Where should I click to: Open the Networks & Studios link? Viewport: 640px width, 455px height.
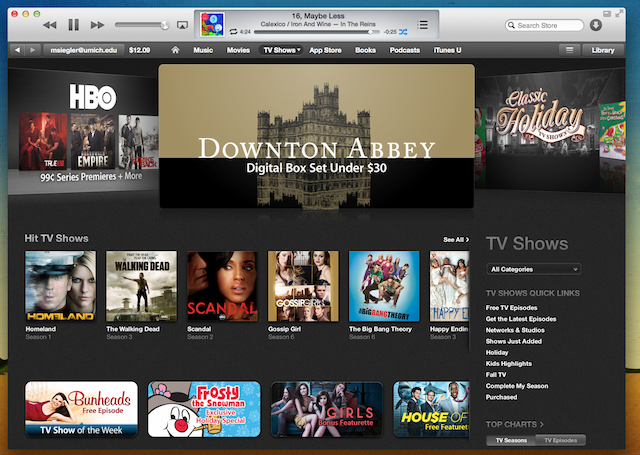coord(515,330)
